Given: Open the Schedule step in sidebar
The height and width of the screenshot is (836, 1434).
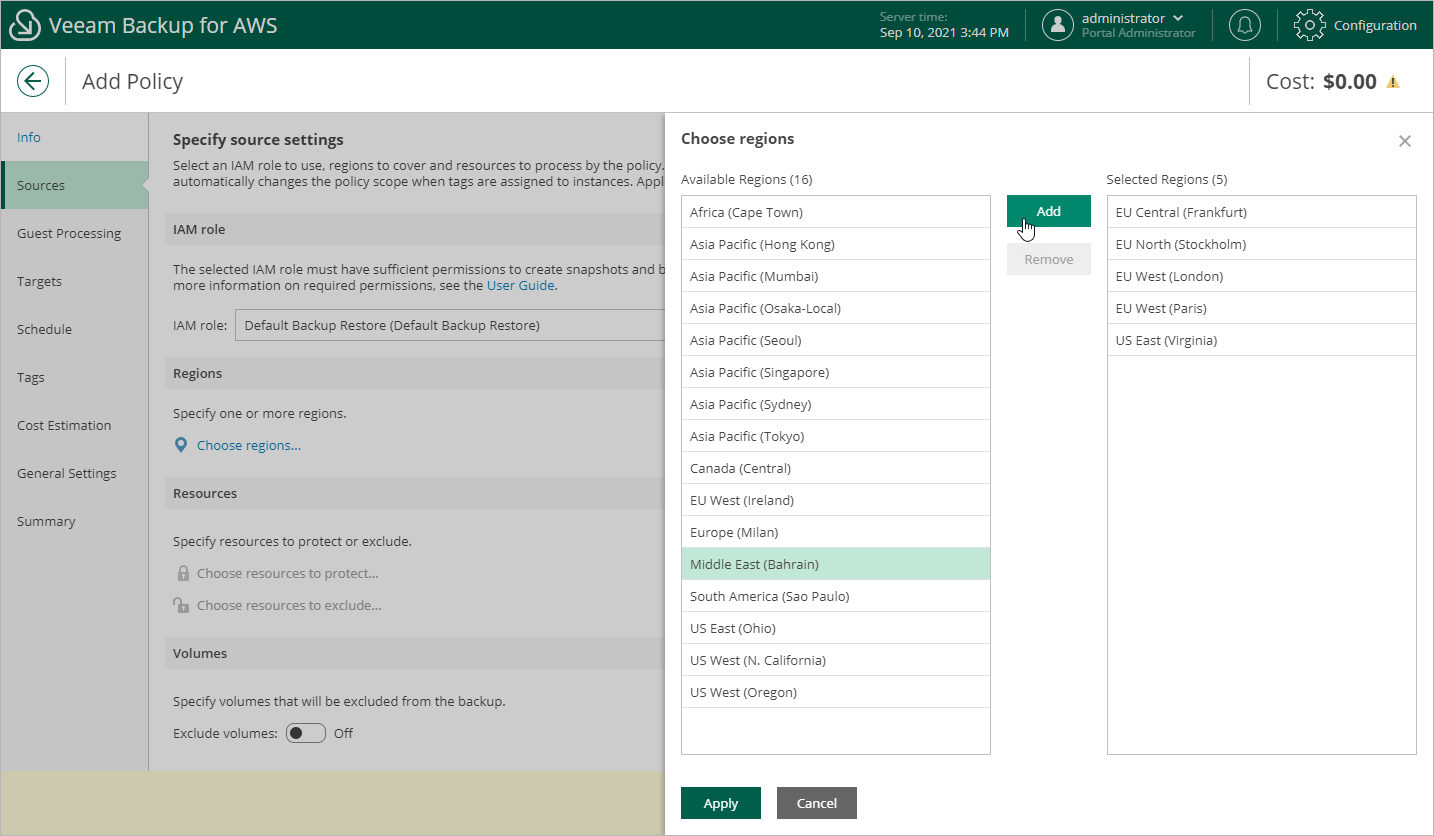Looking at the screenshot, I should [x=44, y=329].
